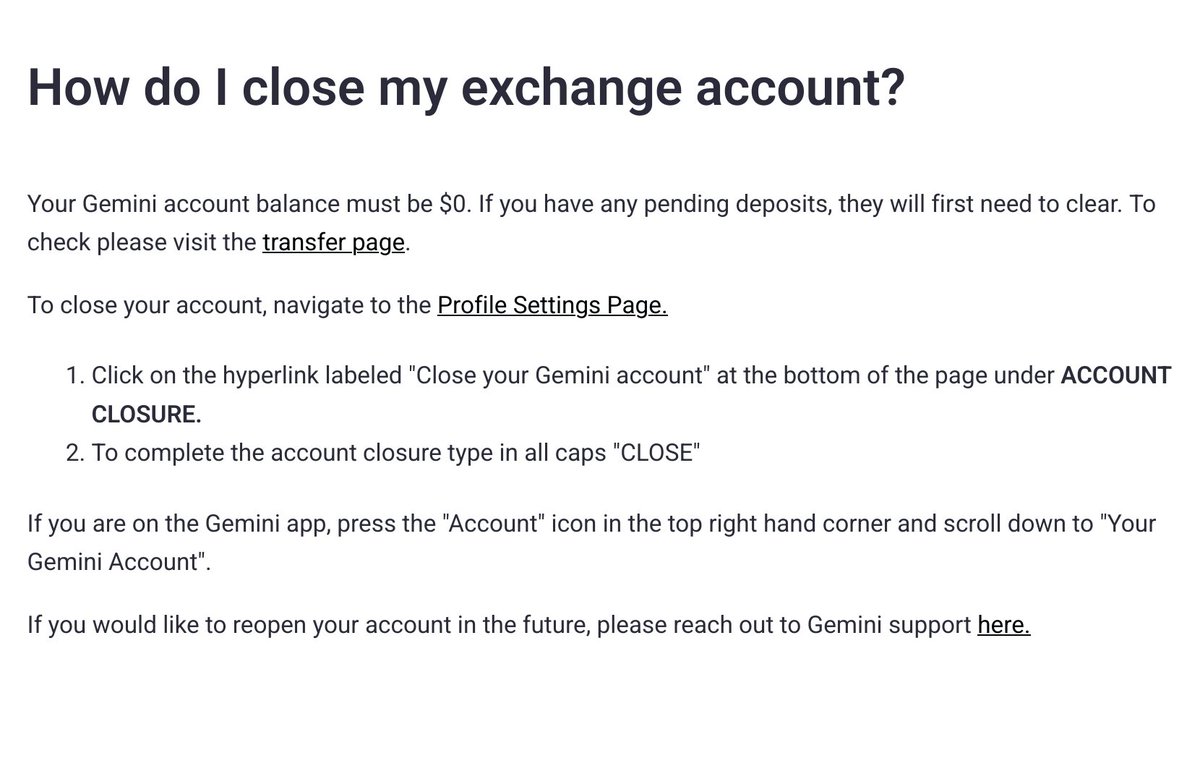Screen dimensions: 1200x766
Task: Follow the "Profile Settings Page." hyperlink
Action: (552, 305)
